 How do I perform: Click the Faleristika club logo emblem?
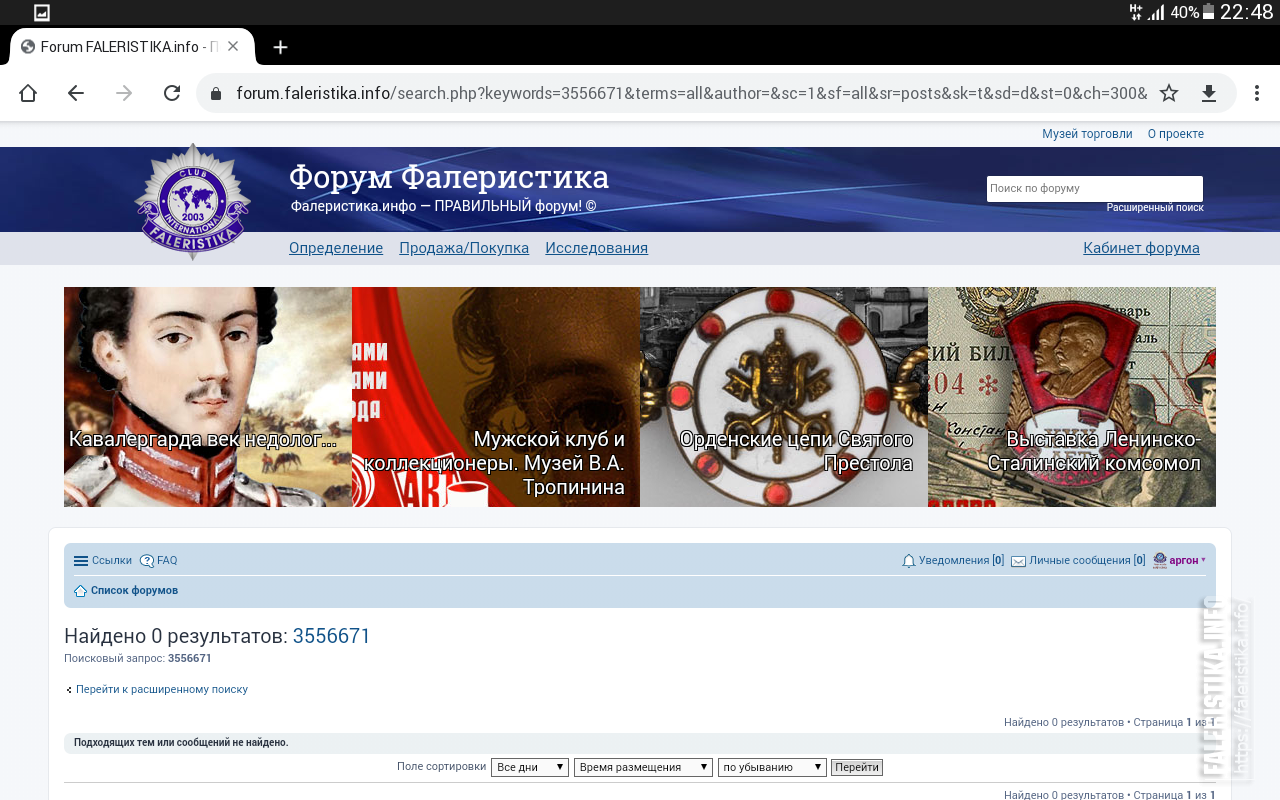coord(193,202)
